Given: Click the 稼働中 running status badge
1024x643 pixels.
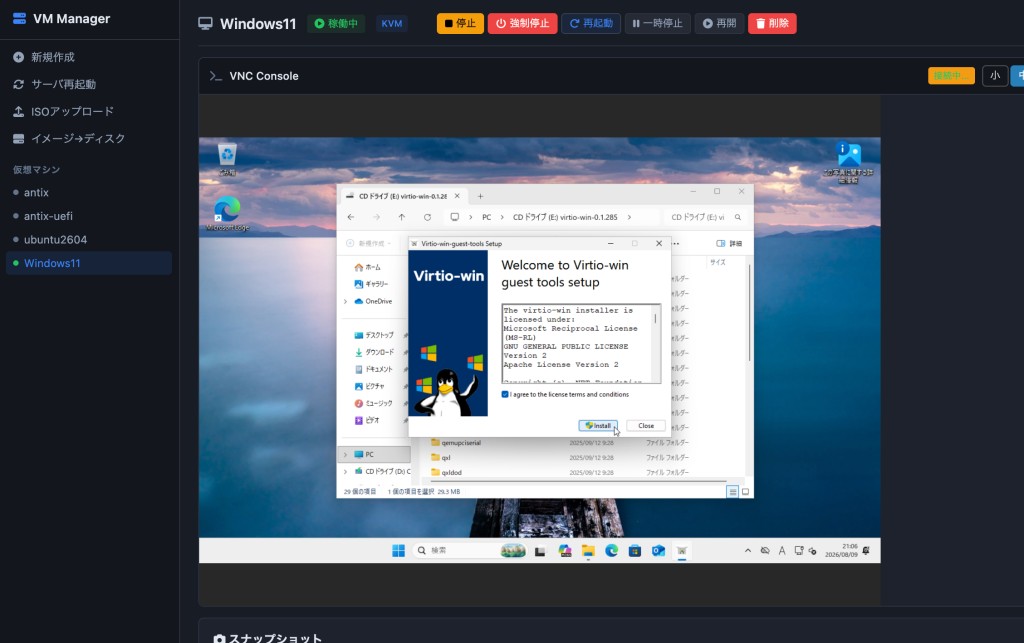Looking at the screenshot, I should click(x=336, y=24).
